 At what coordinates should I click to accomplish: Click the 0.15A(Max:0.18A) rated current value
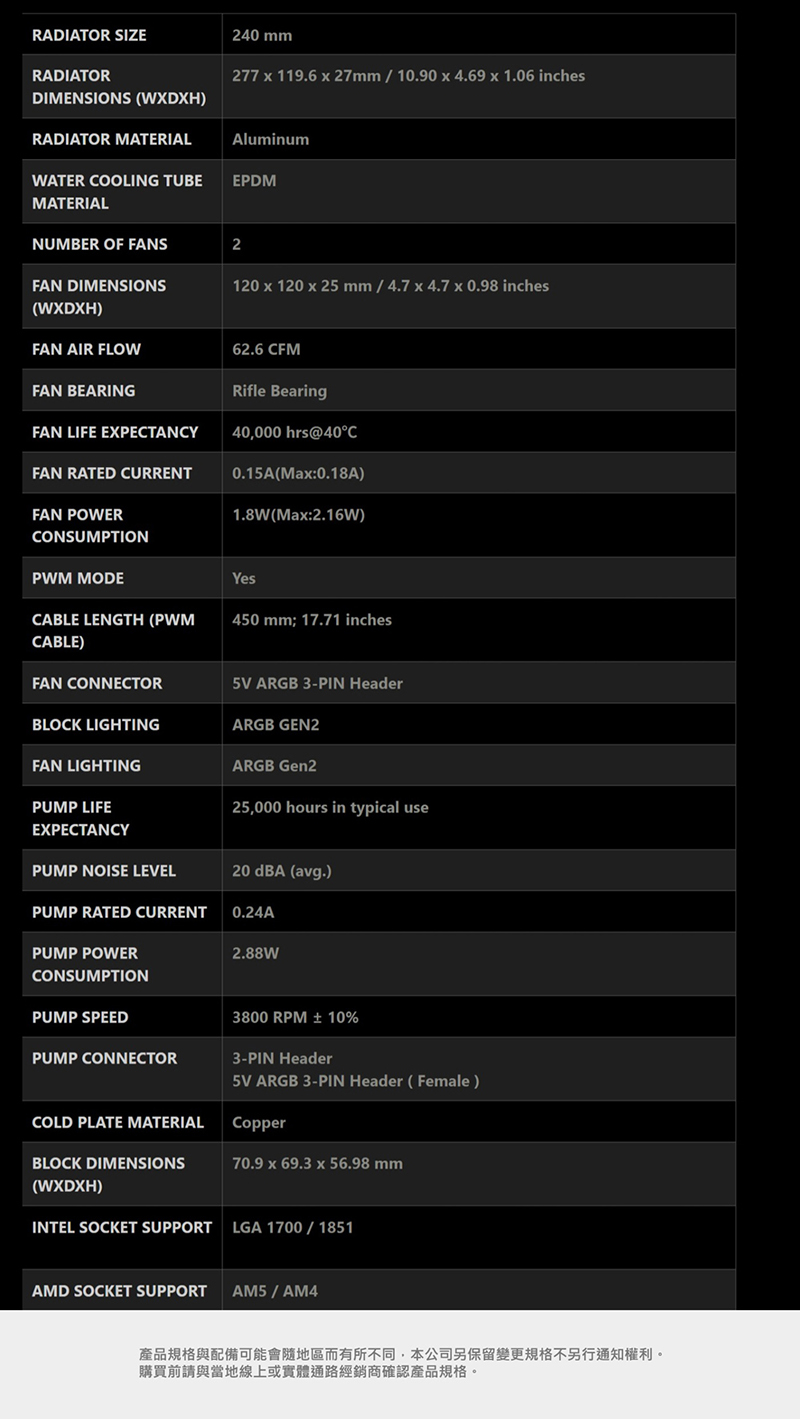(x=298, y=473)
